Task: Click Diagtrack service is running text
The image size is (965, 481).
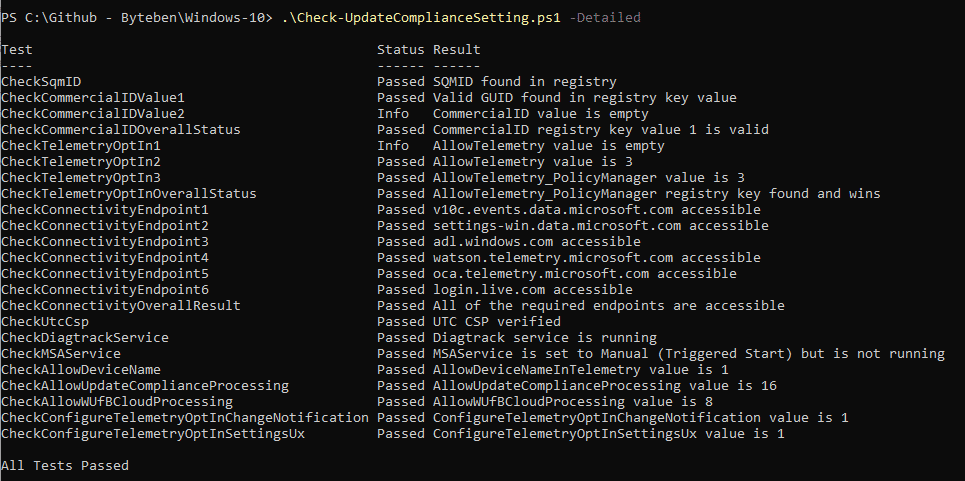Action: pyautogui.click(x=545, y=337)
